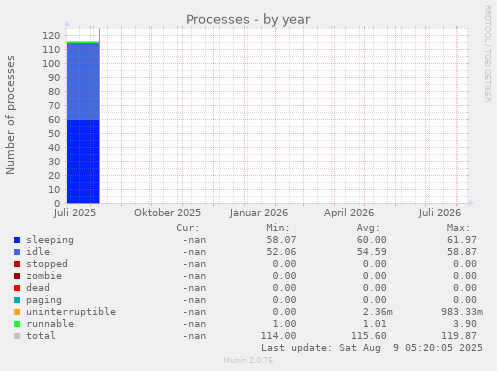
Task: Click the dead legend color swatch
Action: [17, 288]
